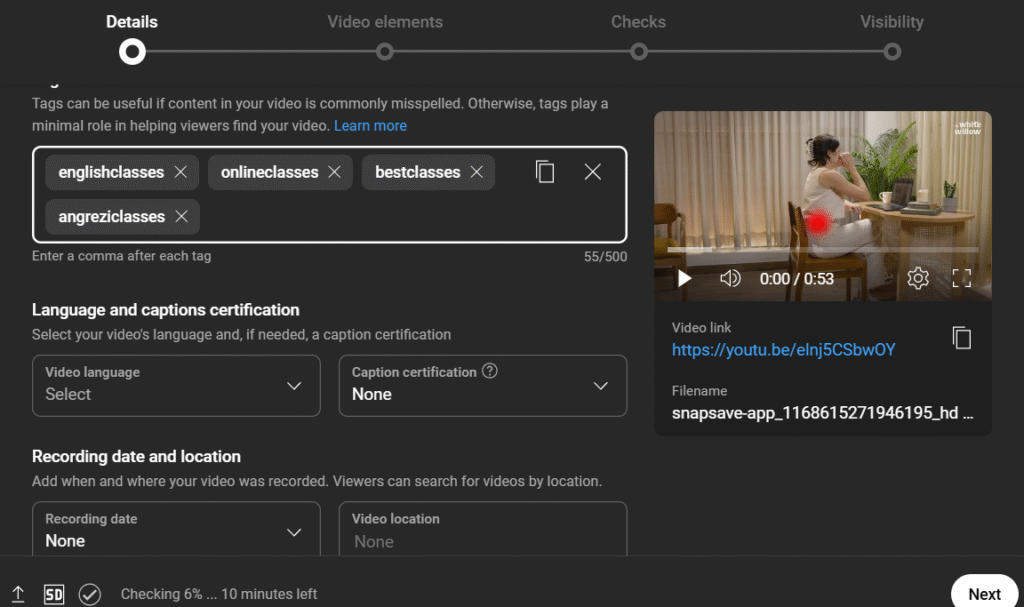Remove the englishclasses tag

(181, 172)
